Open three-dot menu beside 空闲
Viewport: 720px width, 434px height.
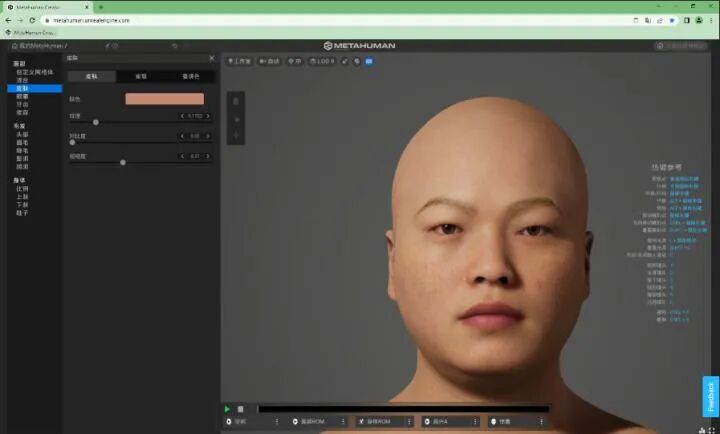tap(277, 422)
